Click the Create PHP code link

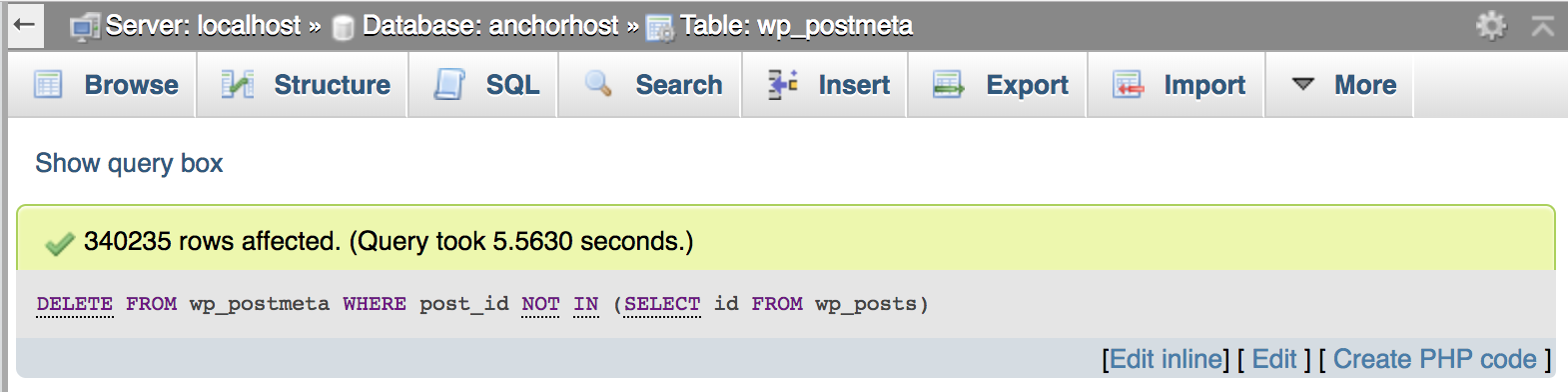click(x=1434, y=359)
